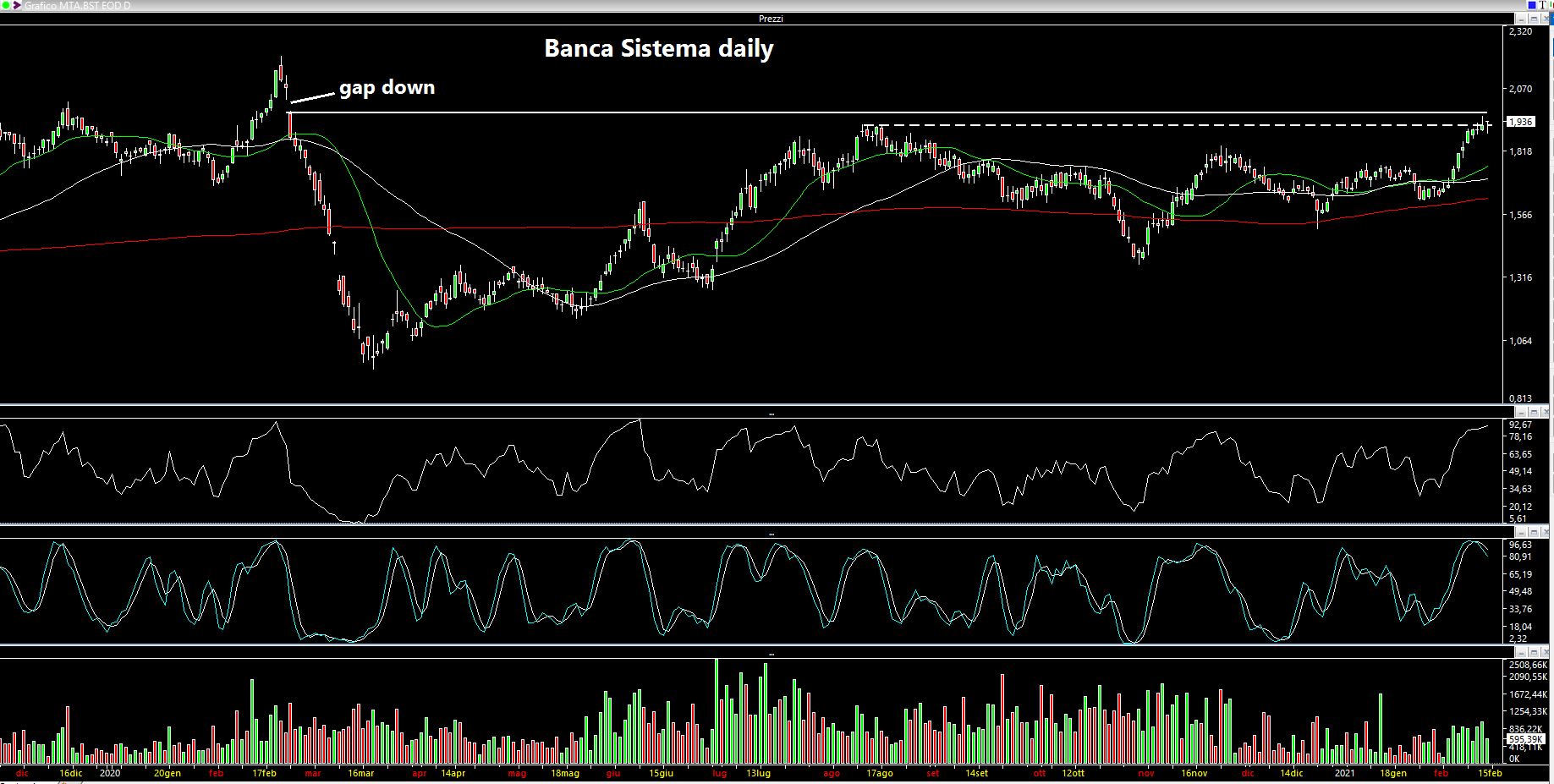Screen dimensions: 1554x784
Task: Click the Prezzi panel title
Action: coord(771,19)
